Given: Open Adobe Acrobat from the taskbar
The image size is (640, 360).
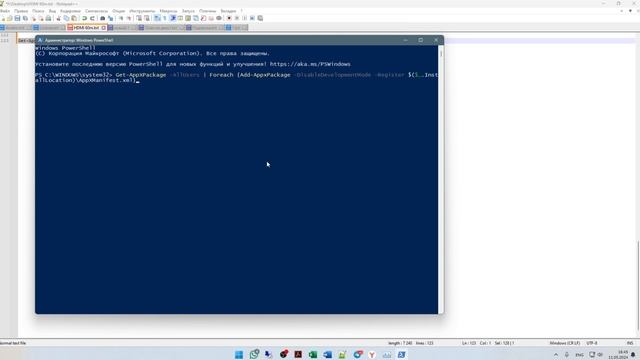Looking at the screenshot, I should 298,354.
